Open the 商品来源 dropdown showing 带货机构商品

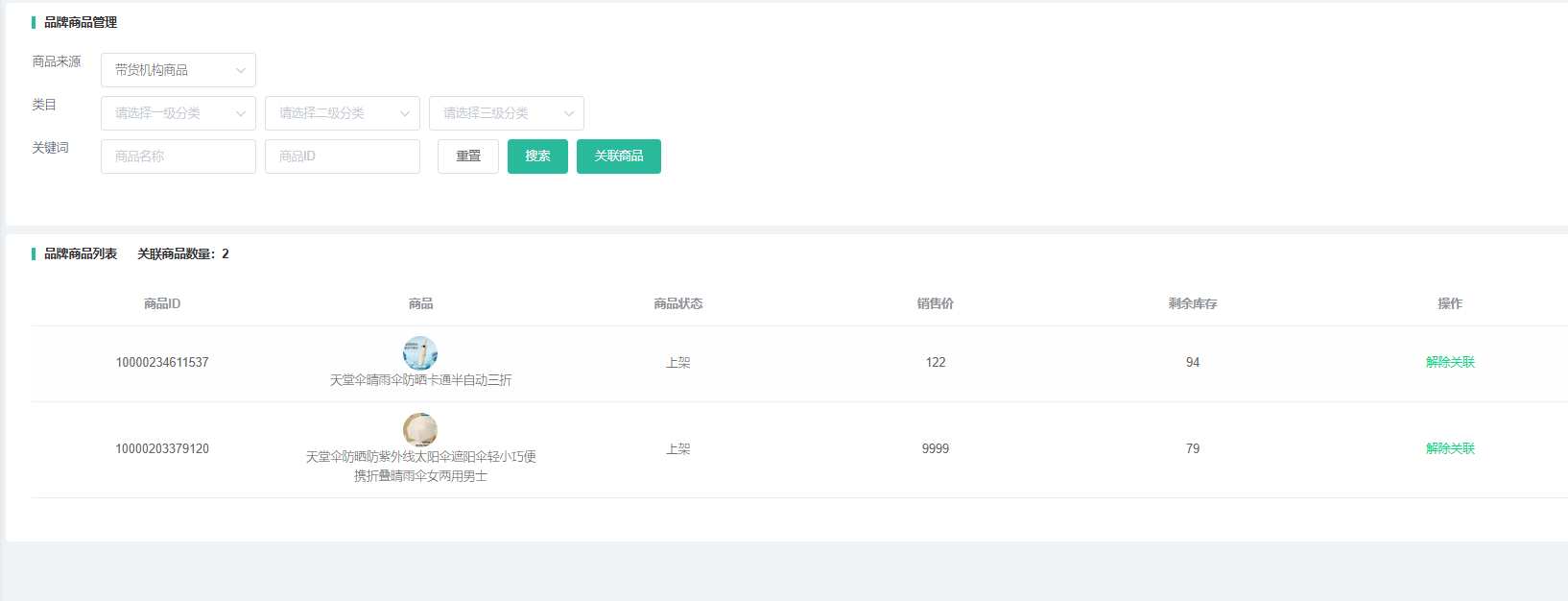pyautogui.click(x=178, y=70)
